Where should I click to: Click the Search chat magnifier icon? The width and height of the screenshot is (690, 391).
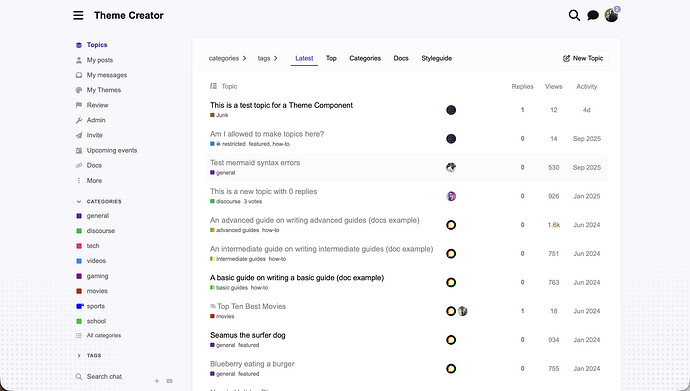[x=79, y=376]
